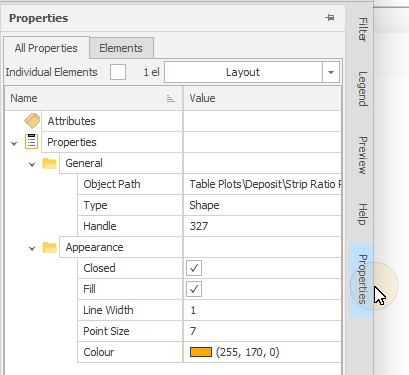
Task: Open the Help side tab
Action: pyautogui.click(x=362, y=214)
